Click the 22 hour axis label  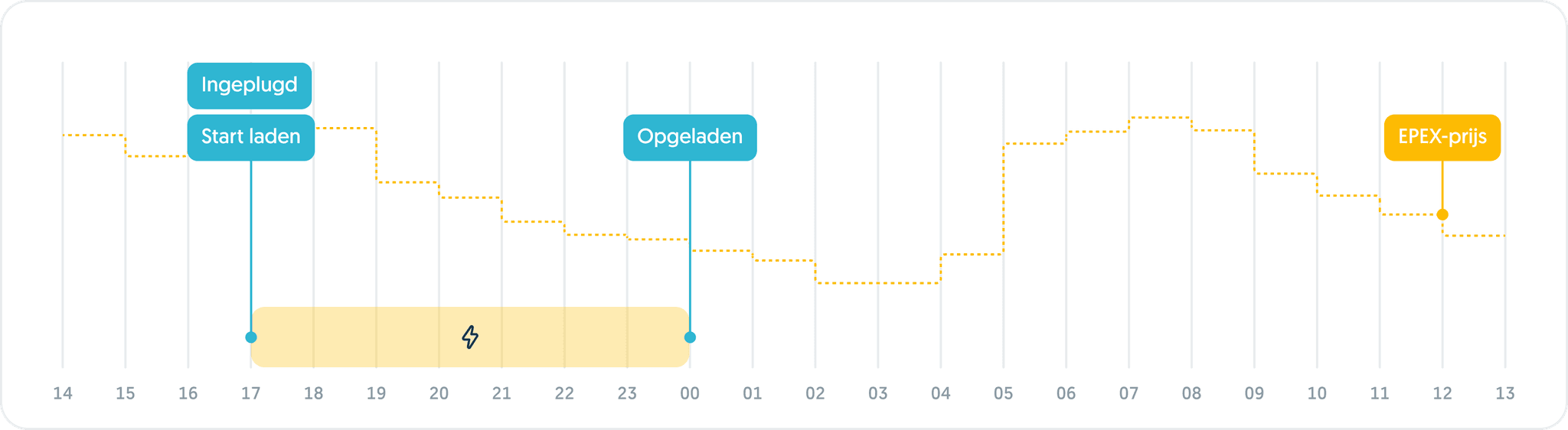click(x=564, y=393)
